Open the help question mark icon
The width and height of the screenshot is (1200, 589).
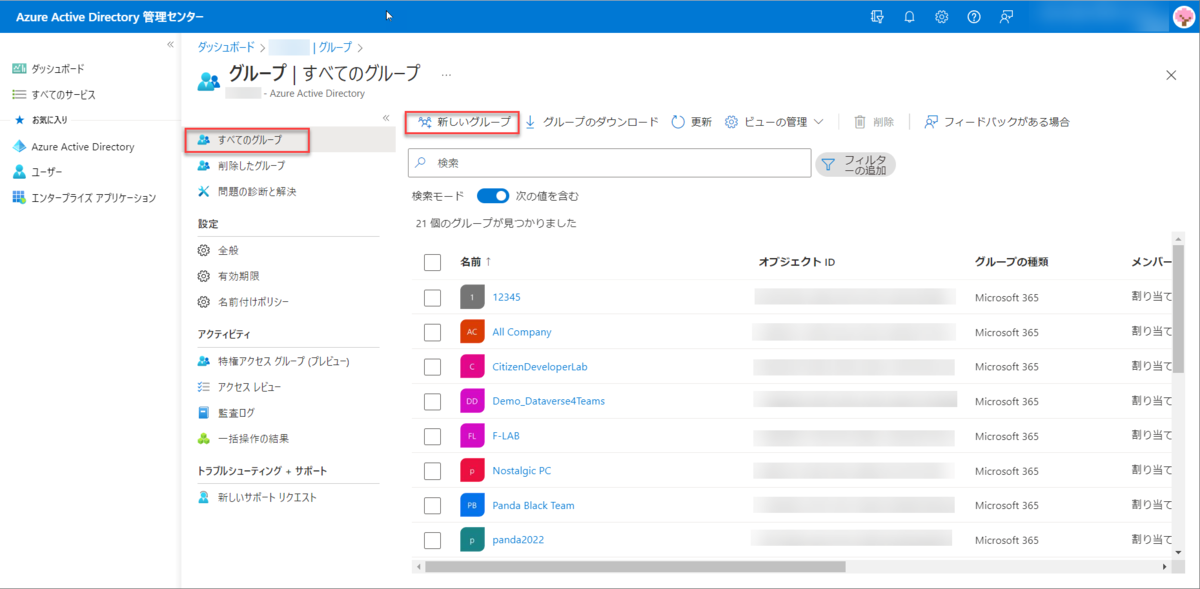973,17
